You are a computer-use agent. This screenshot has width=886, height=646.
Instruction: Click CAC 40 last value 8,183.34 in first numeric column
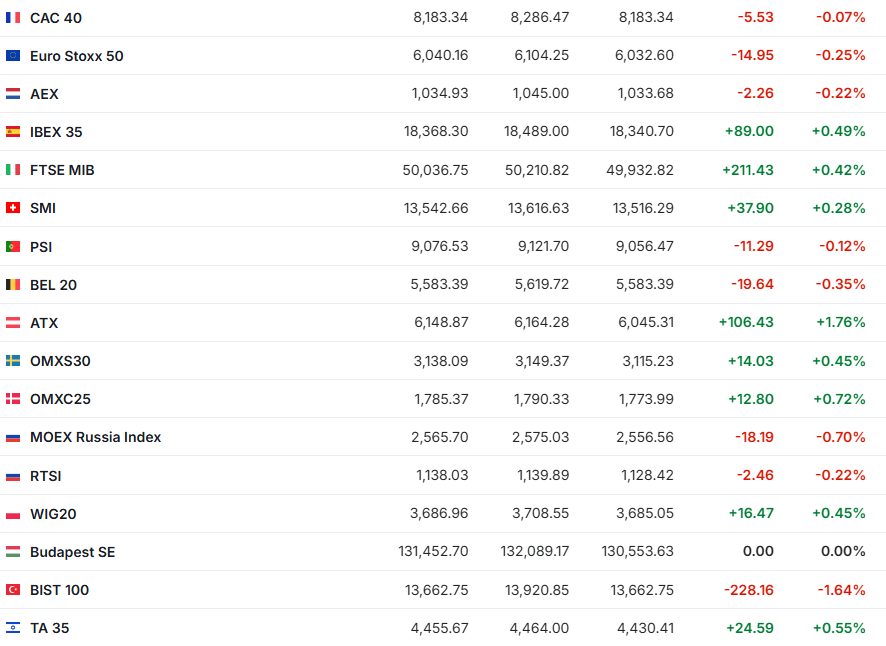441,18
